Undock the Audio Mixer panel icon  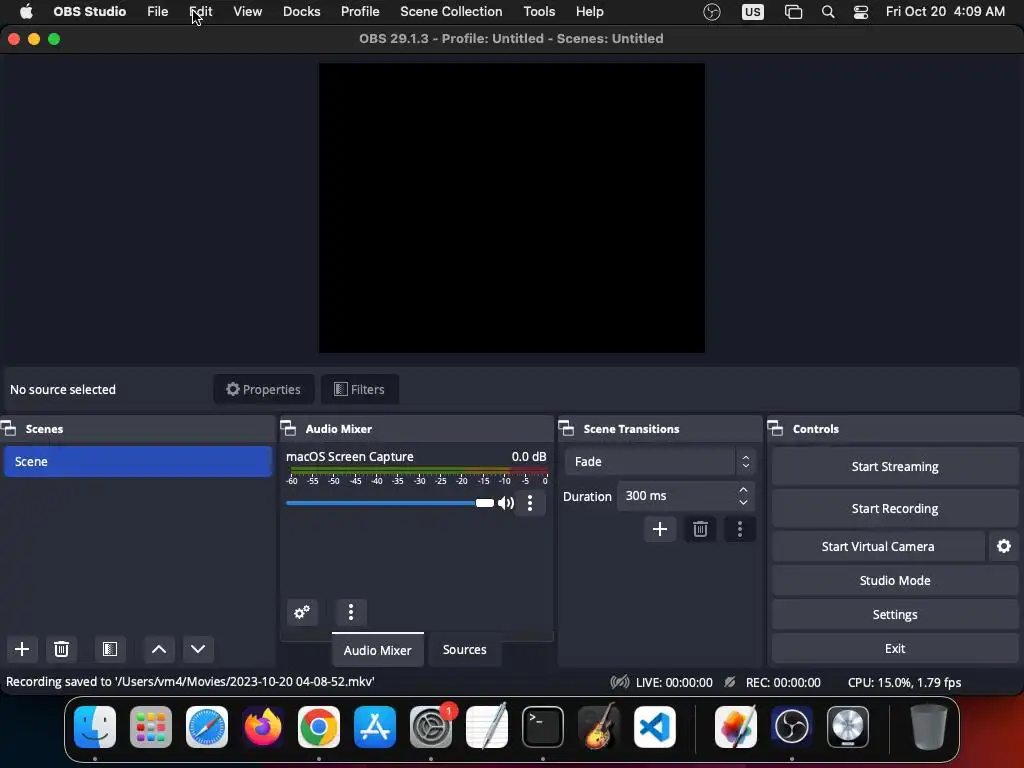(288, 429)
